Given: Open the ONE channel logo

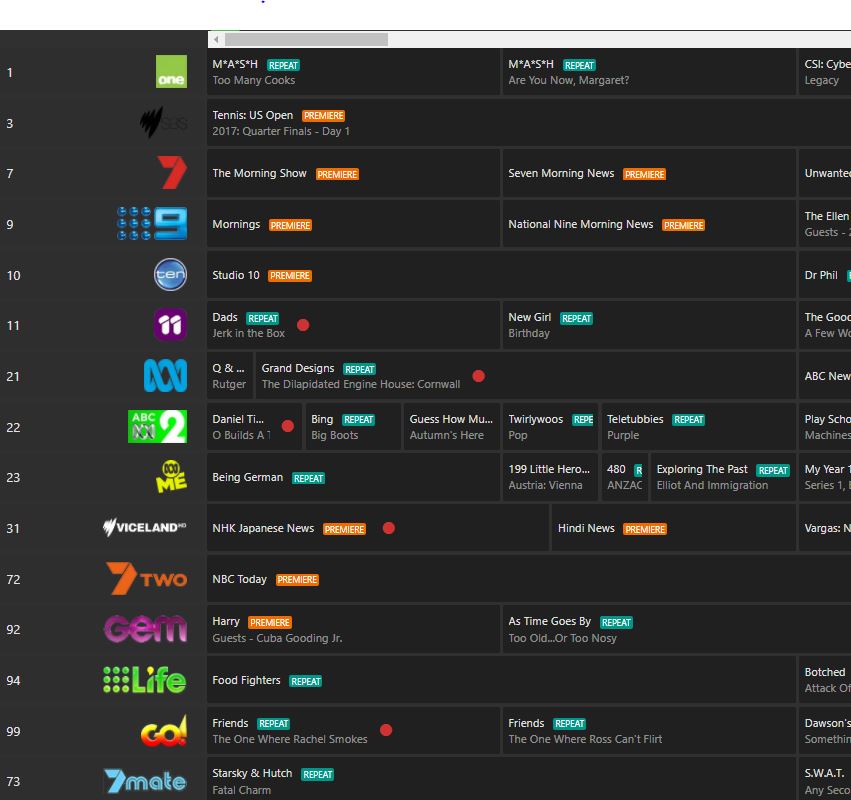Looking at the screenshot, I should (x=171, y=72).
